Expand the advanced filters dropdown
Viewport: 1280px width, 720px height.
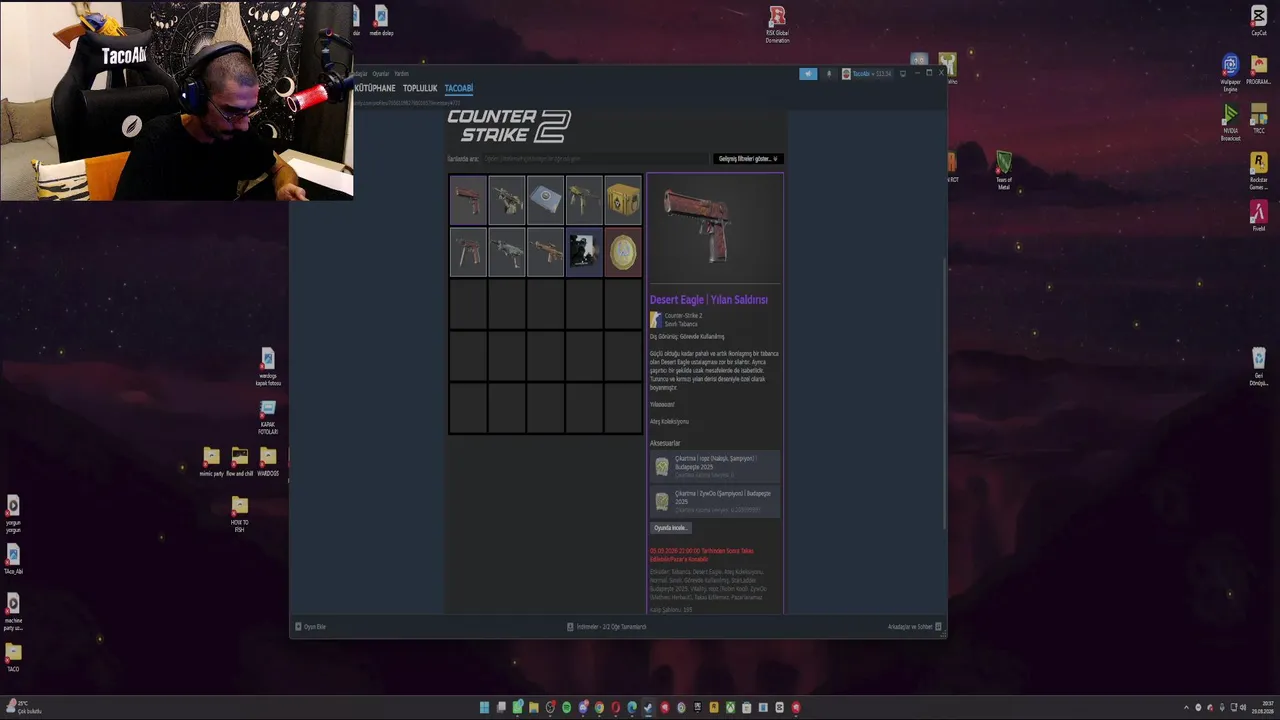tap(747, 159)
